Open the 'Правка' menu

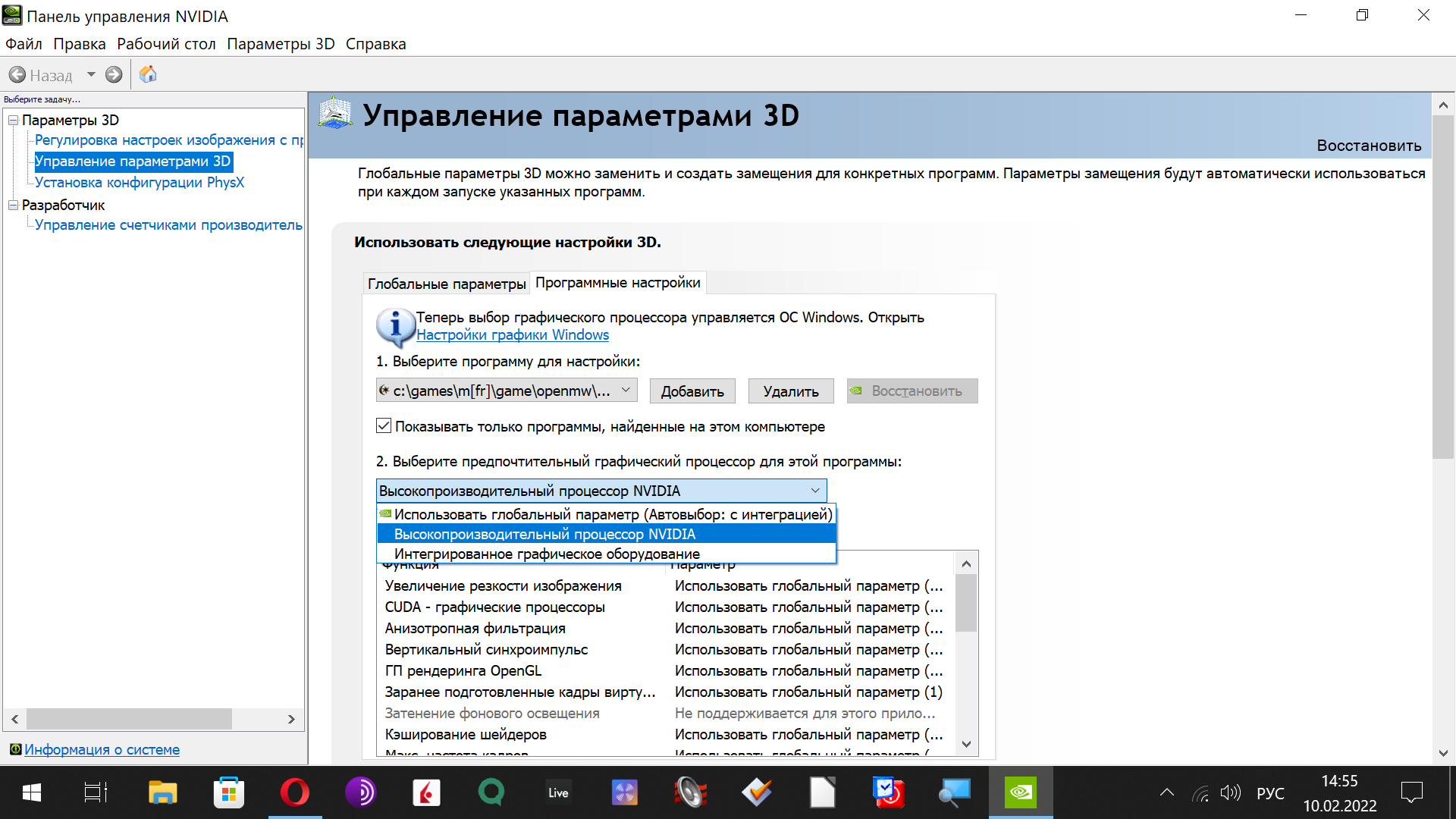[80, 44]
